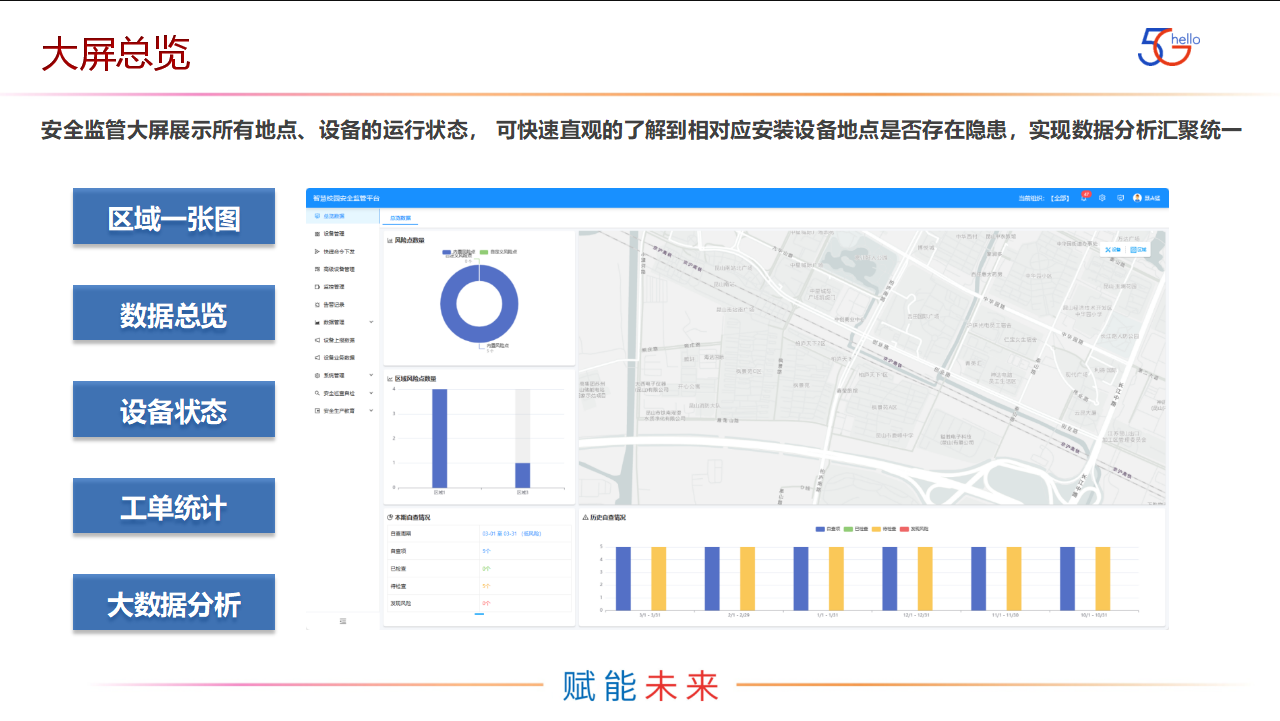Toggle 待检查 yellow legend in history chart

883,528
